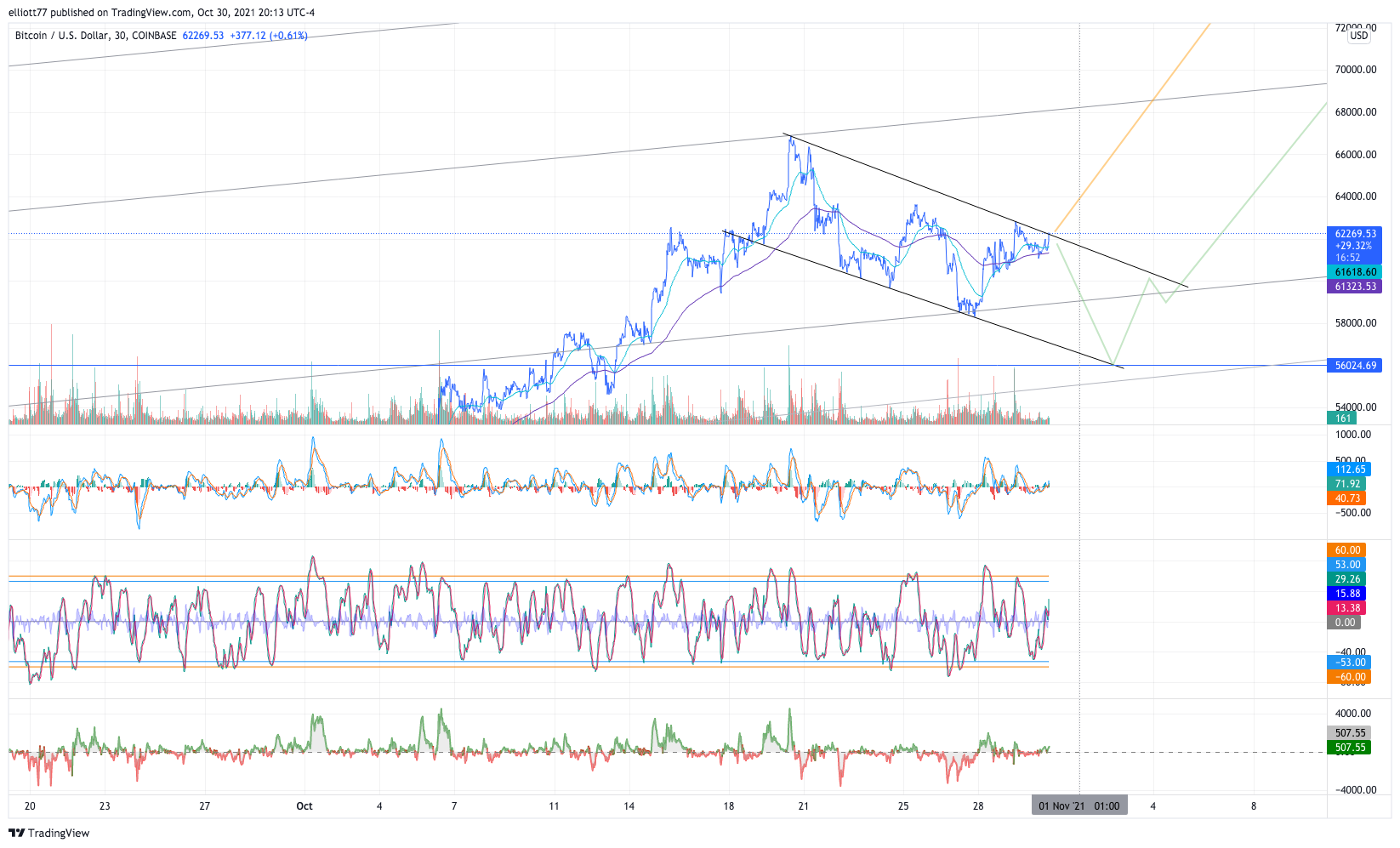Click the 4000.00 bottom pane scale value
1400x848 pixels.
pos(1353,714)
